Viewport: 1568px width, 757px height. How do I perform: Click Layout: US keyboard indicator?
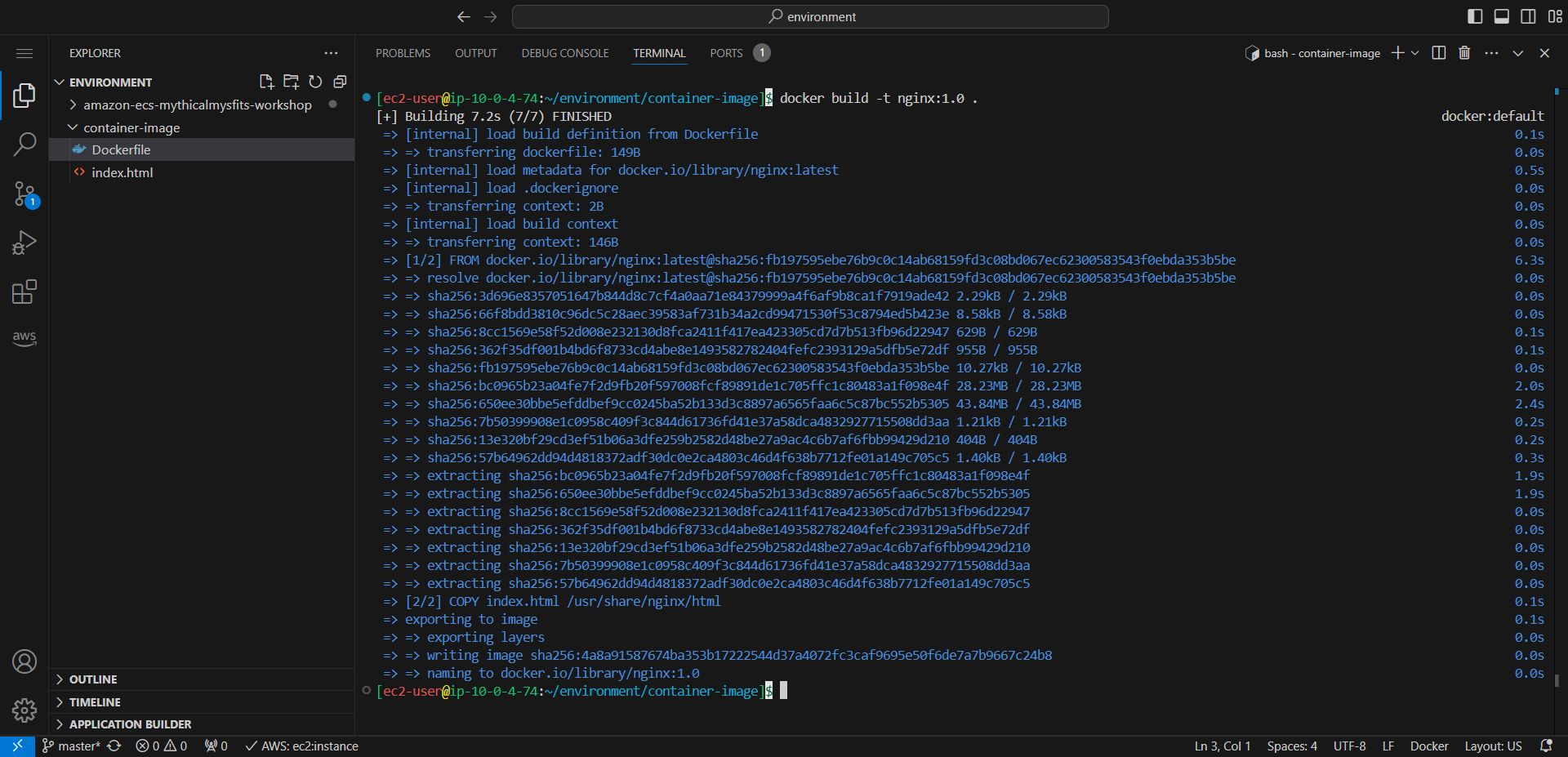coord(1493,746)
